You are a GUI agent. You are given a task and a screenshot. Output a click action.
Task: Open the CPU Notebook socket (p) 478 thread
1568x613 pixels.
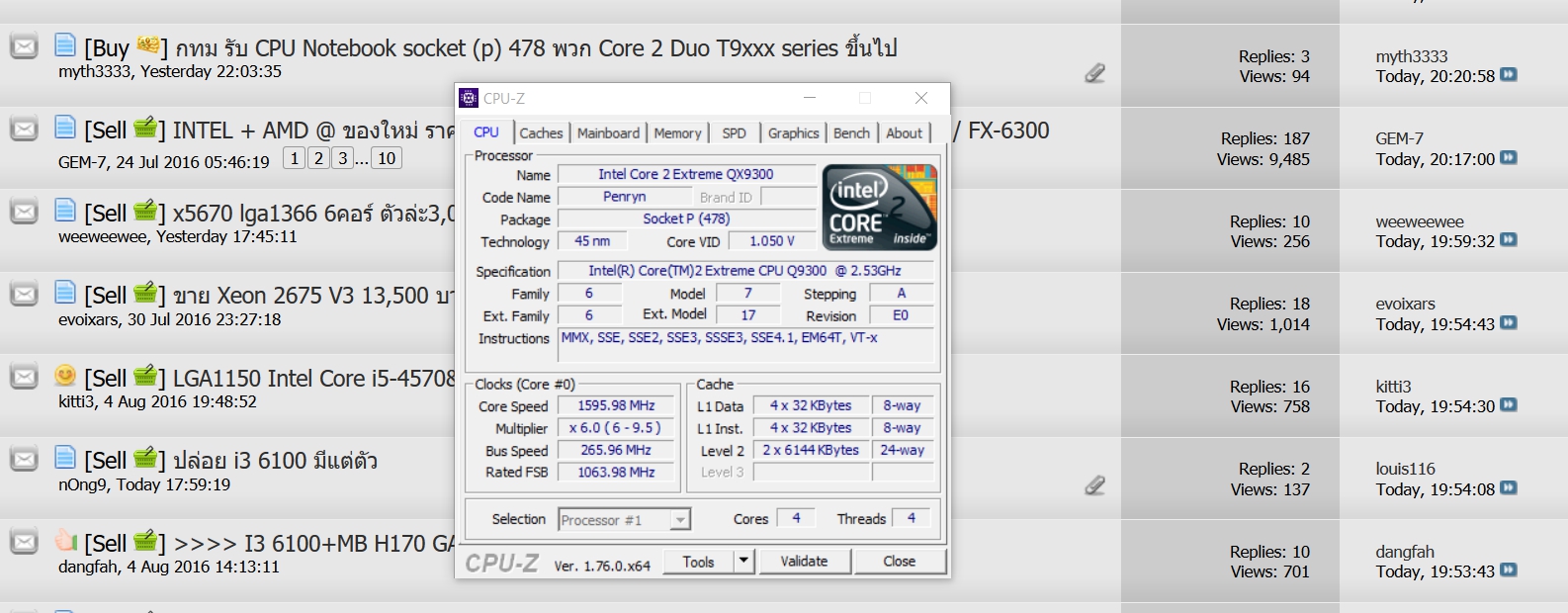click(x=536, y=47)
